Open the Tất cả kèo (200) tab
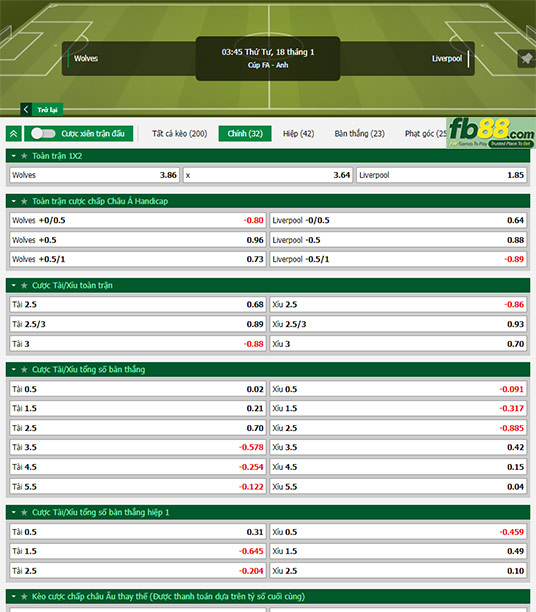Image resolution: width=536 pixels, height=612 pixels. [x=180, y=133]
